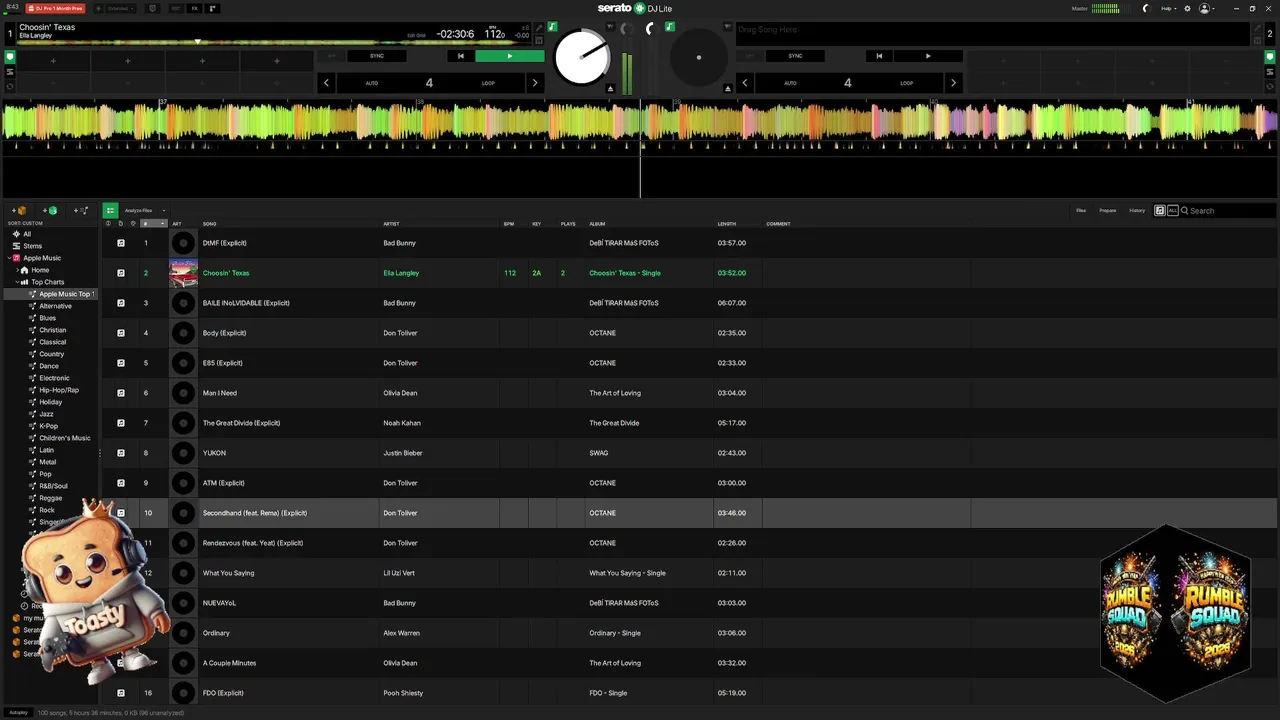1280x720 pixels.
Task: Open the All library item
Action: coord(27,234)
